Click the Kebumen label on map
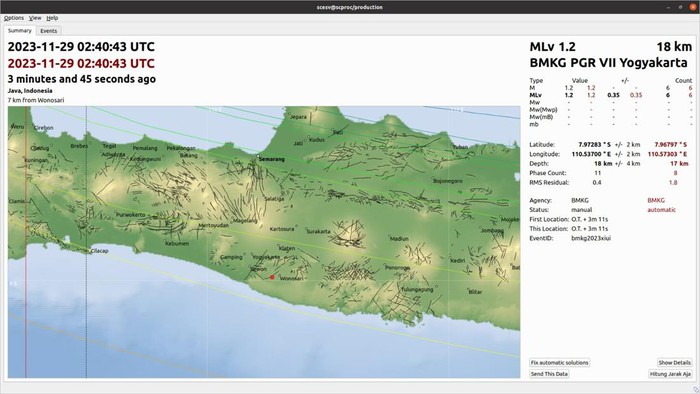This screenshot has width=700, height=394. [177, 244]
